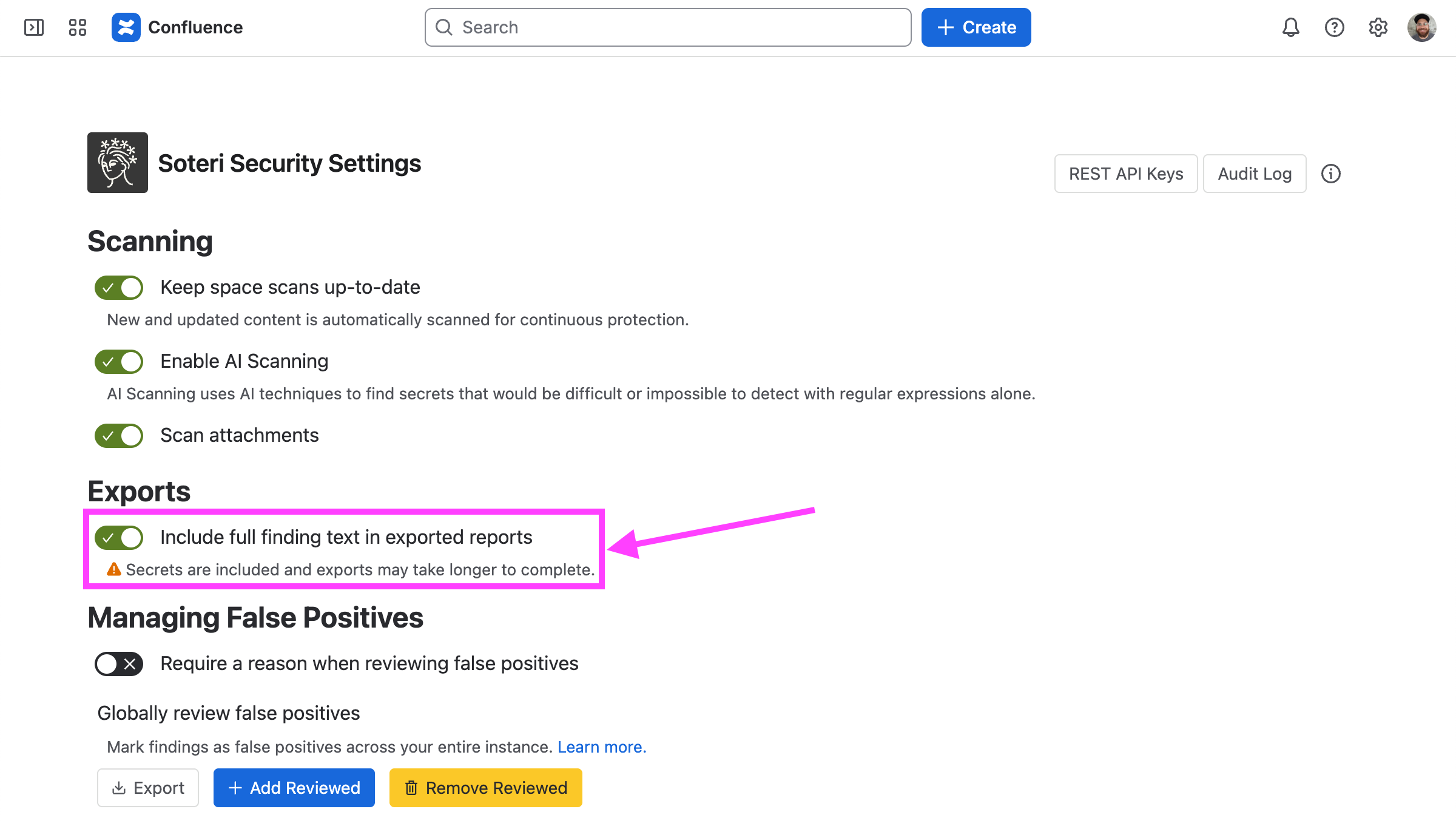Toggle Include full finding text in exports
Viewport: 1456px width, 823px height.
click(x=119, y=538)
